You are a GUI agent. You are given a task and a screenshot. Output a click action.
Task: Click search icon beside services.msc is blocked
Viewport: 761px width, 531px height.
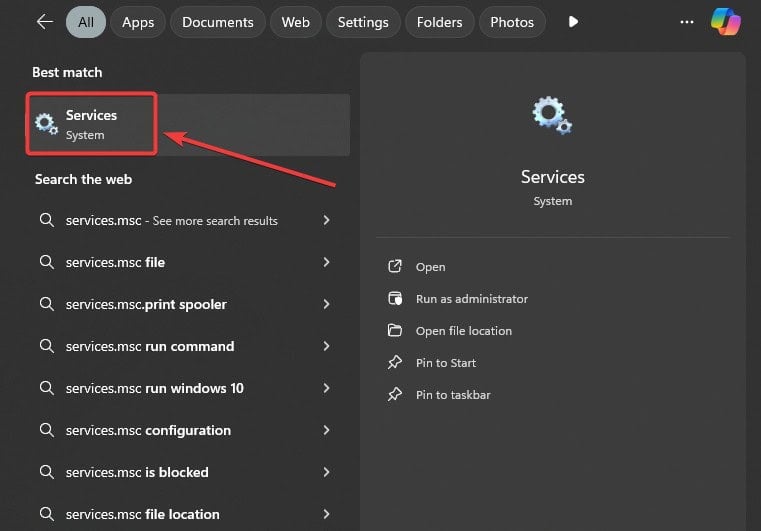(47, 472)
